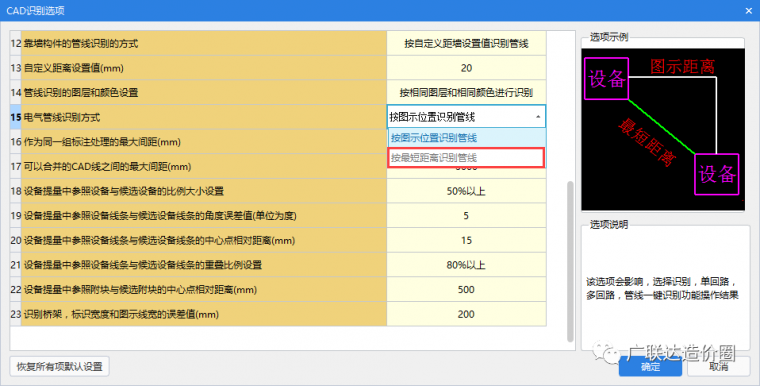760x386 pixels.
Task: Collapse the 电气管线识别方式 dropdown arrow
Action: coord(538,117)
